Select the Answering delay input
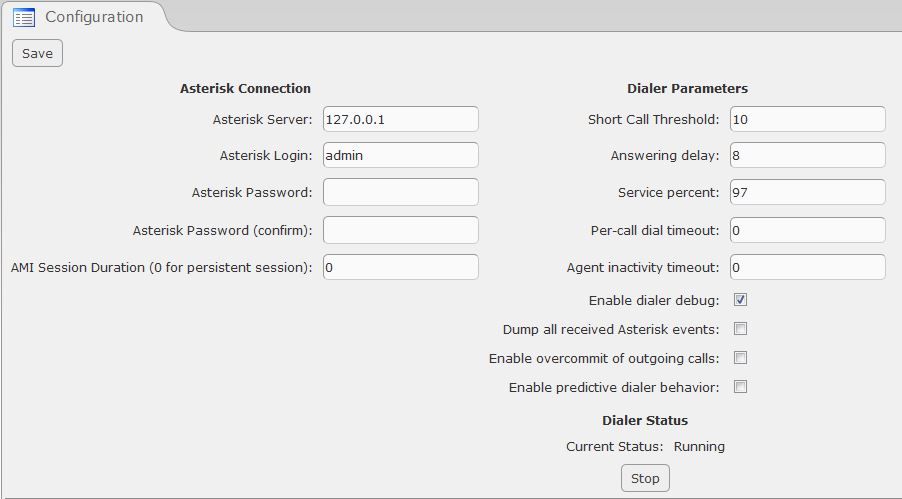Screen dimensions: 902x499 point(808,155)
